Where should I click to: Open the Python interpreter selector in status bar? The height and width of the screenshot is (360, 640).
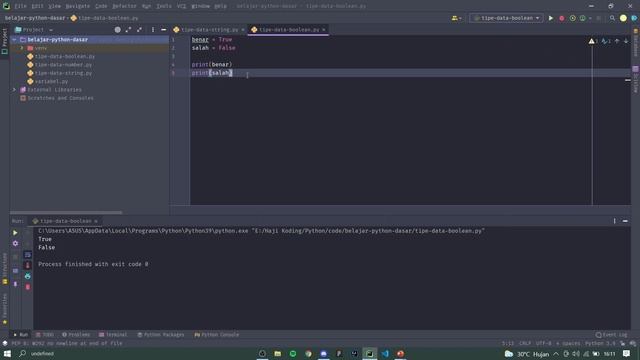[600, 343]
